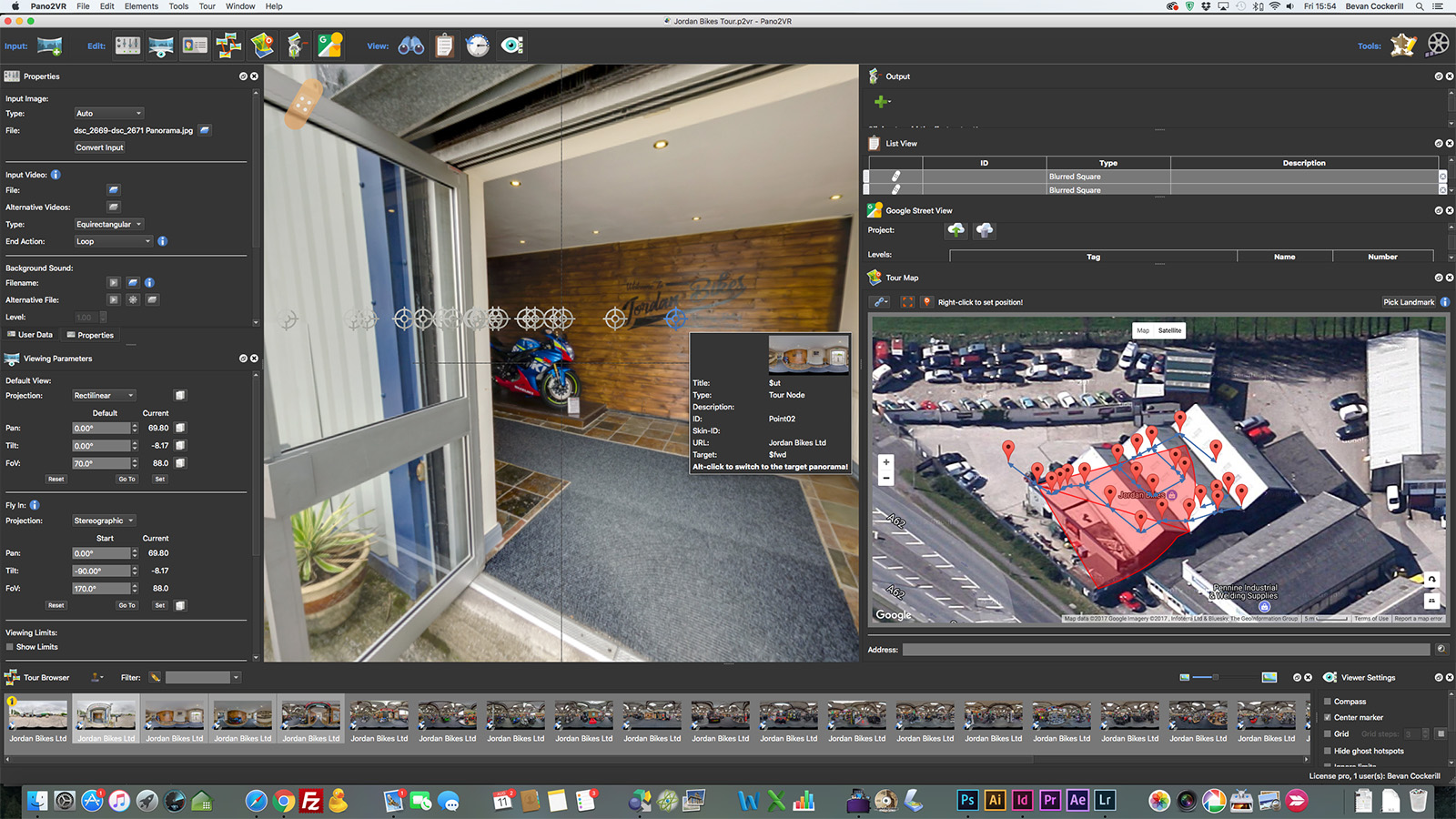Switch the map to Map view
The height and width of the screenshot is (819, 1456).
coord(1143,330)
